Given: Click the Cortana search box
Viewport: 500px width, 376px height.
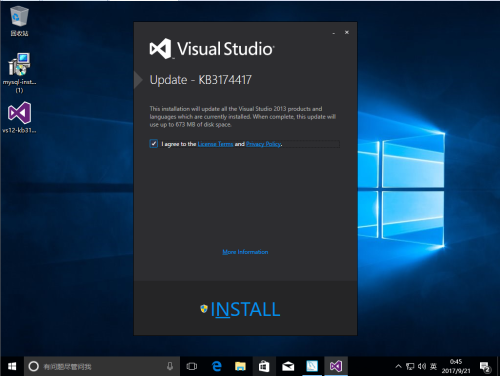Looking at the screenshot, I should [x=102, y=366].
